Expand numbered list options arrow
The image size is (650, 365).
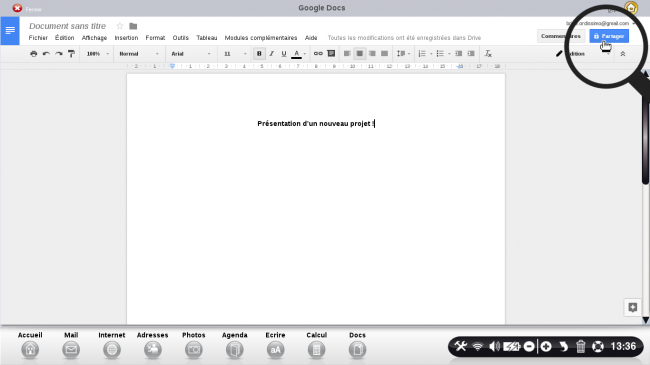click(431, 54)
